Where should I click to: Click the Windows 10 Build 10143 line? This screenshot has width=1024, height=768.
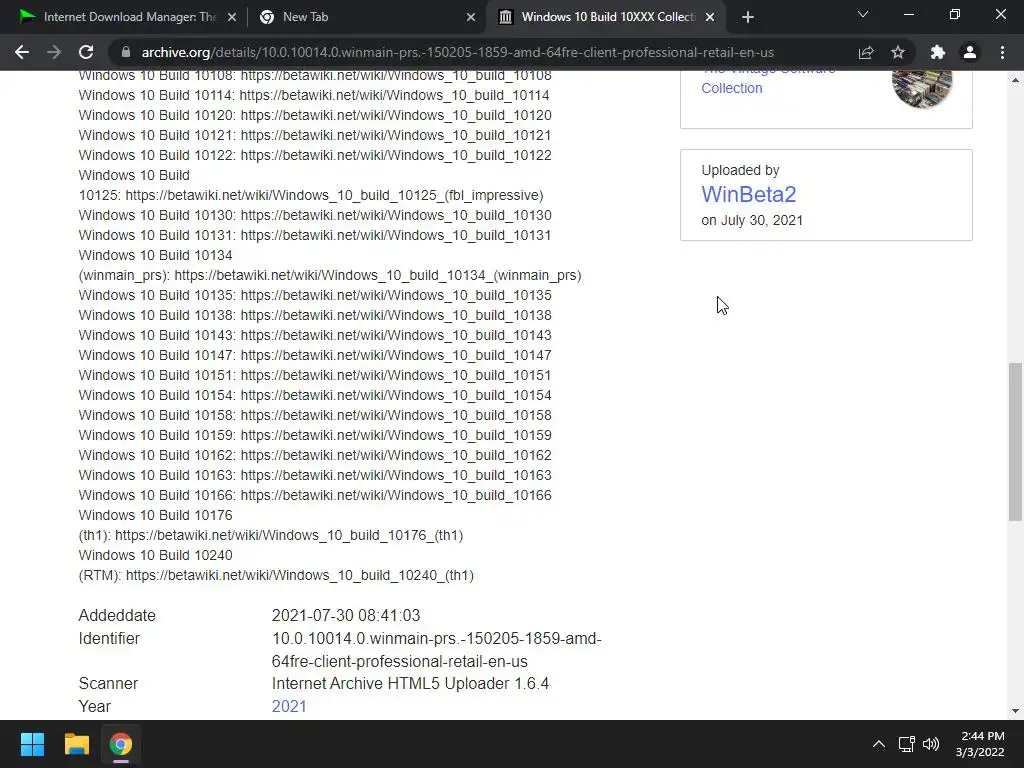point(315,335)
